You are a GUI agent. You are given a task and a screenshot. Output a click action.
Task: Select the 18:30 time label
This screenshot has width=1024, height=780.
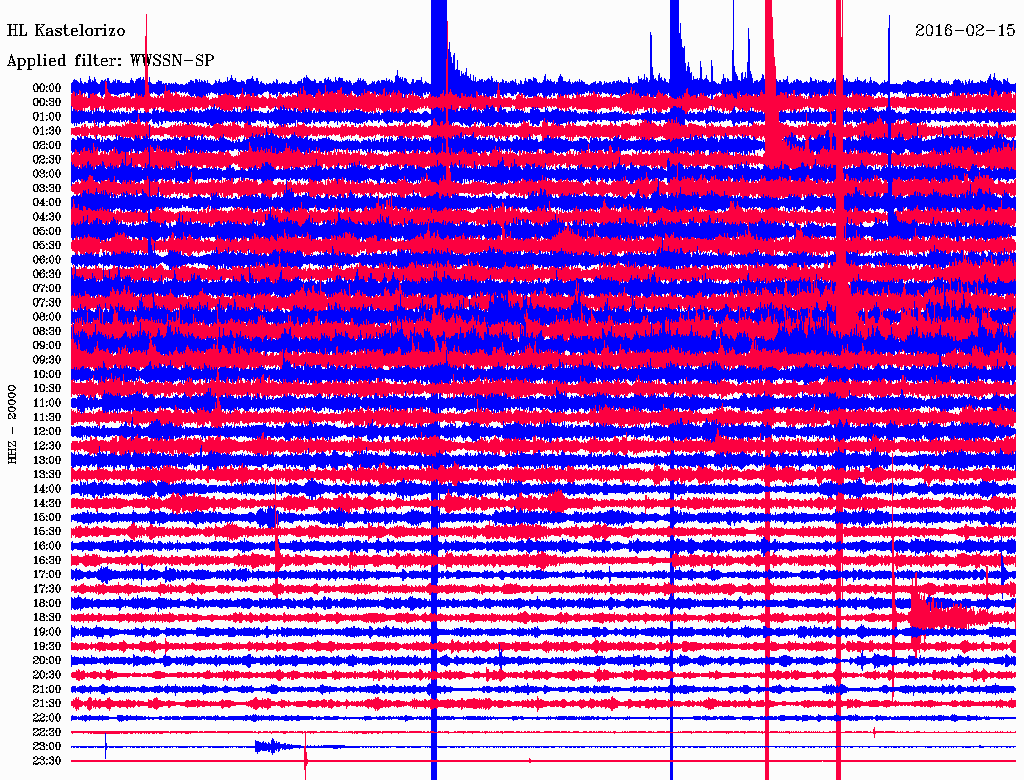tap(47, 618)
